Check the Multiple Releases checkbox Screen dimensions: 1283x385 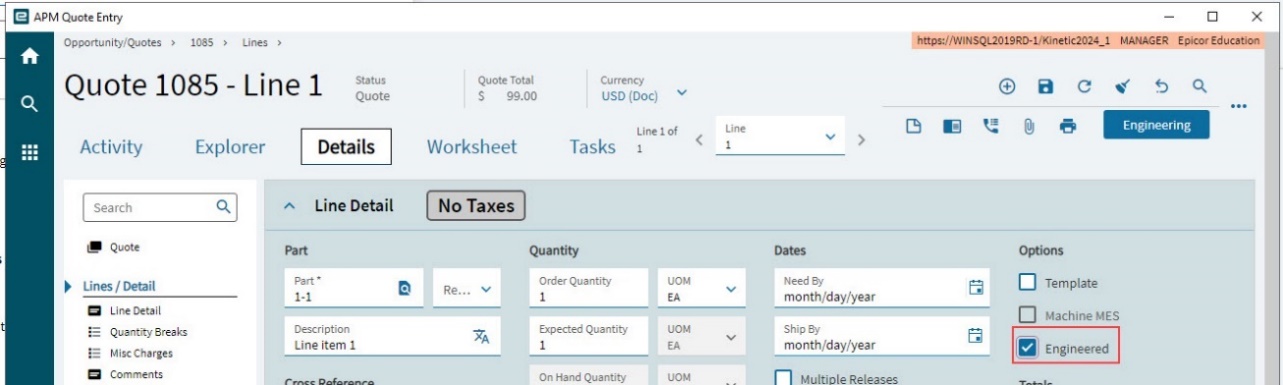(x=784, y=379)
